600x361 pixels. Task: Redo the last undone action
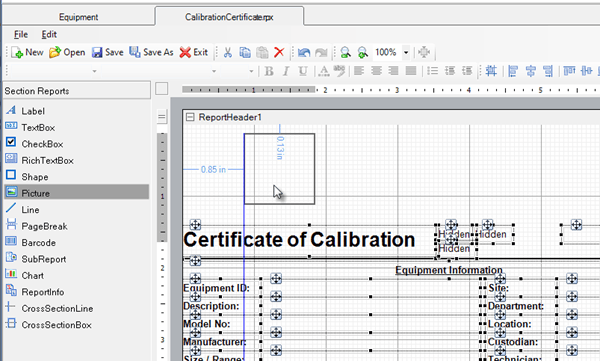pyautogui.click(x=321, y=52)
